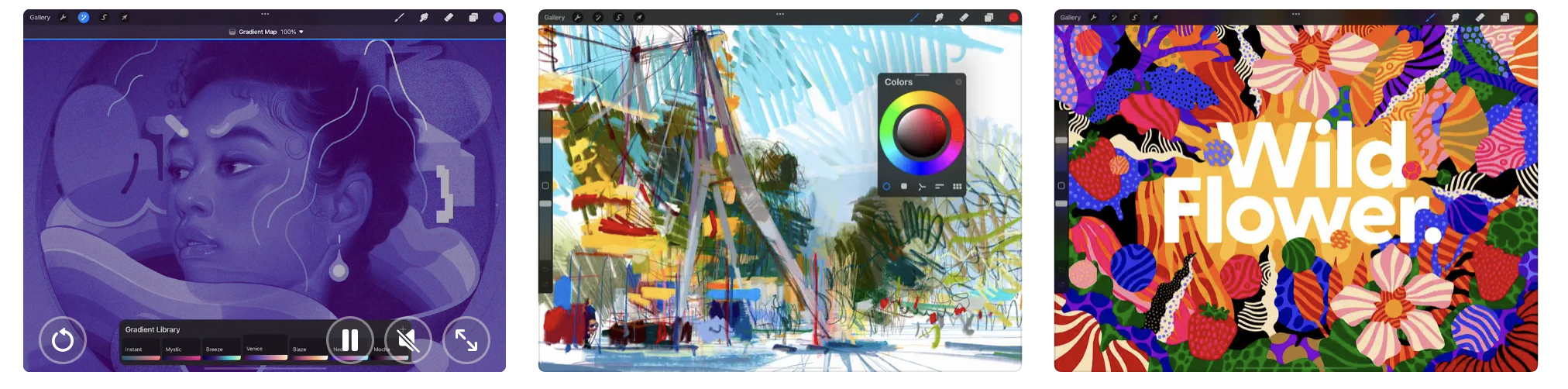Tap sidebar modify button in Wild Flower screenshot

point(1061,186)
